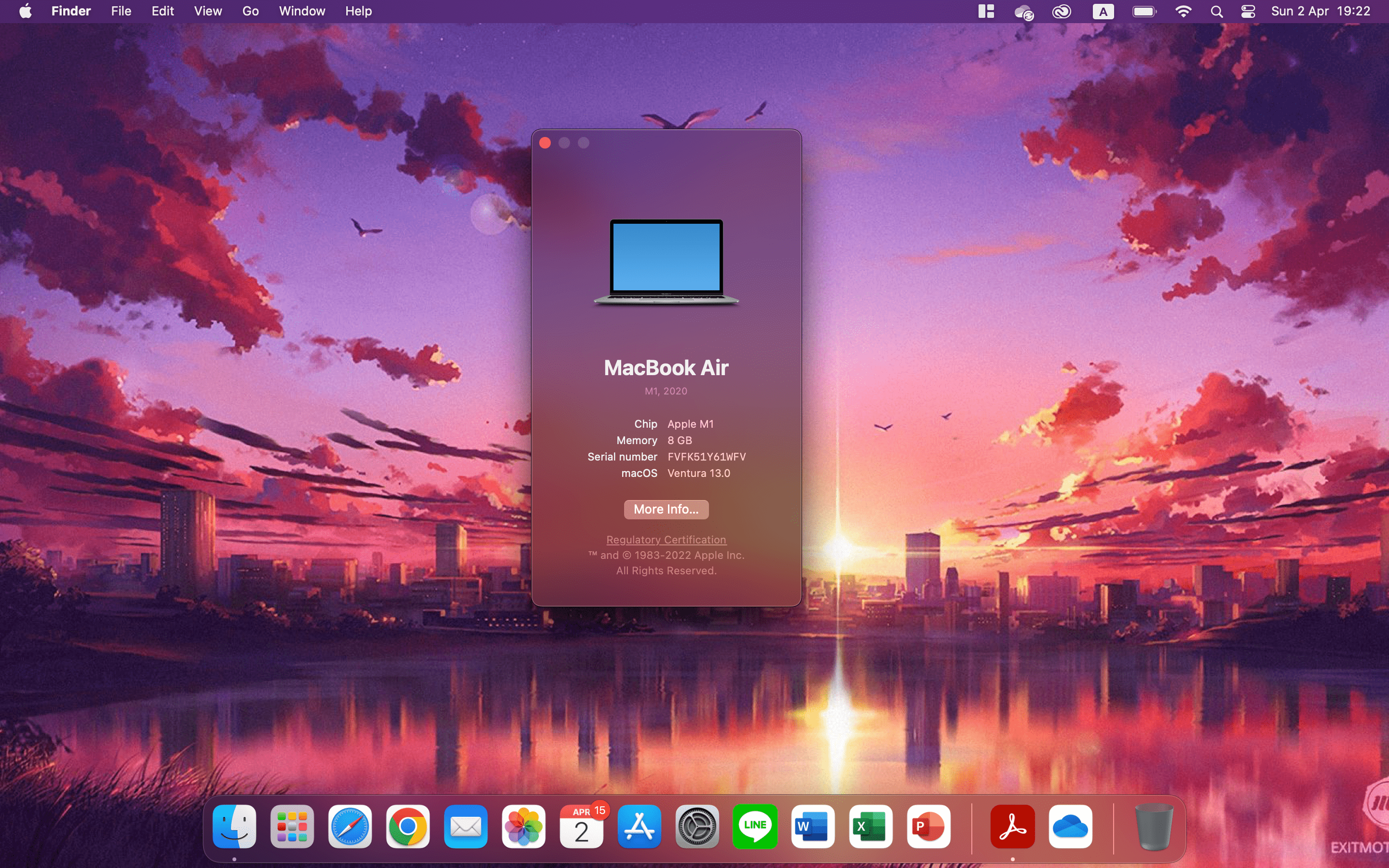The width and height of the screenshot is (1389, 868).
Task: Launch PowerPoint from the dock
Action: [928, 827]
